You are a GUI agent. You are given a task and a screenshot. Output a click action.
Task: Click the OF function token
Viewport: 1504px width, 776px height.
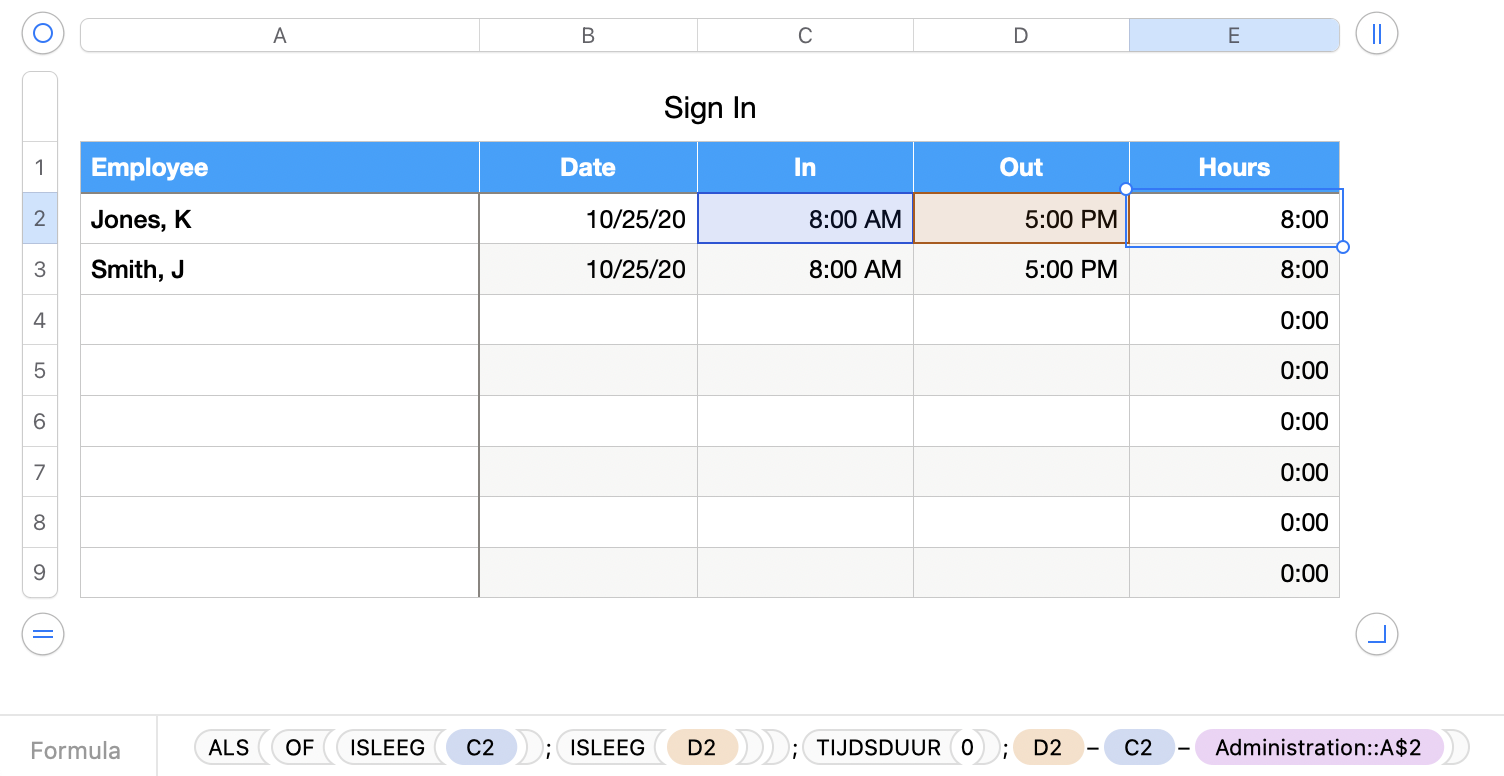(300, 748)
